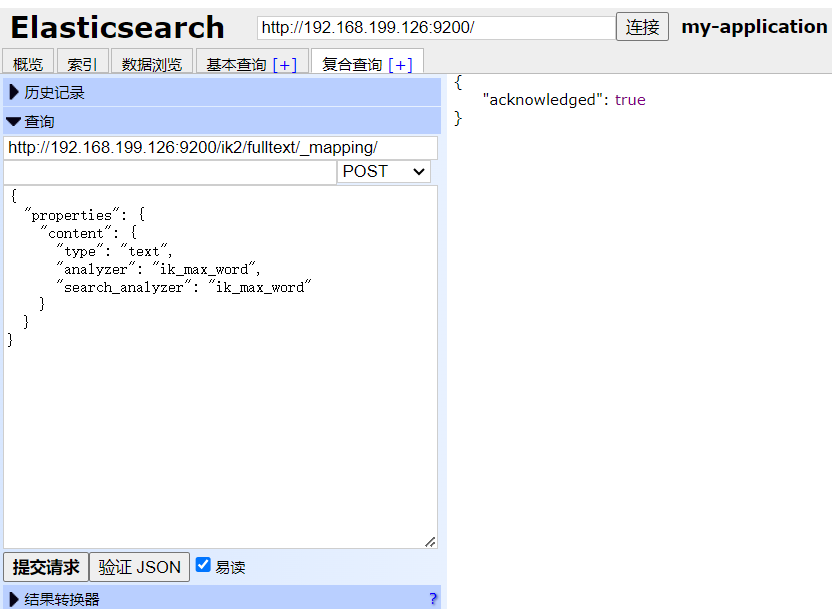Open the ? help for 结果转换器

click(x=433, y=598)
